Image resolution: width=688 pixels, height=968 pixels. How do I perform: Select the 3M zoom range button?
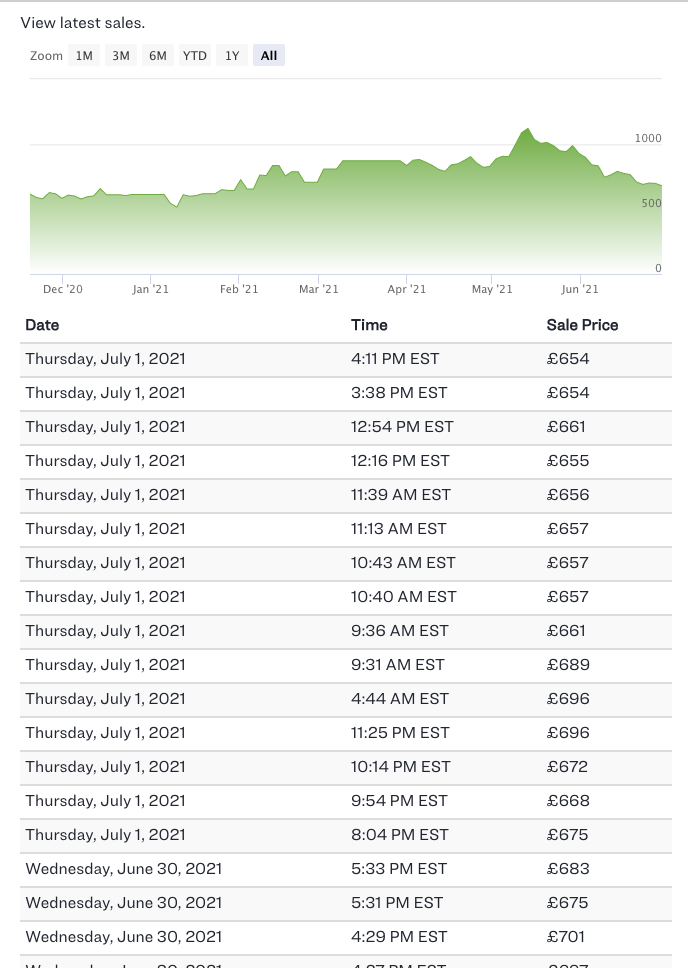pos(121,56)
